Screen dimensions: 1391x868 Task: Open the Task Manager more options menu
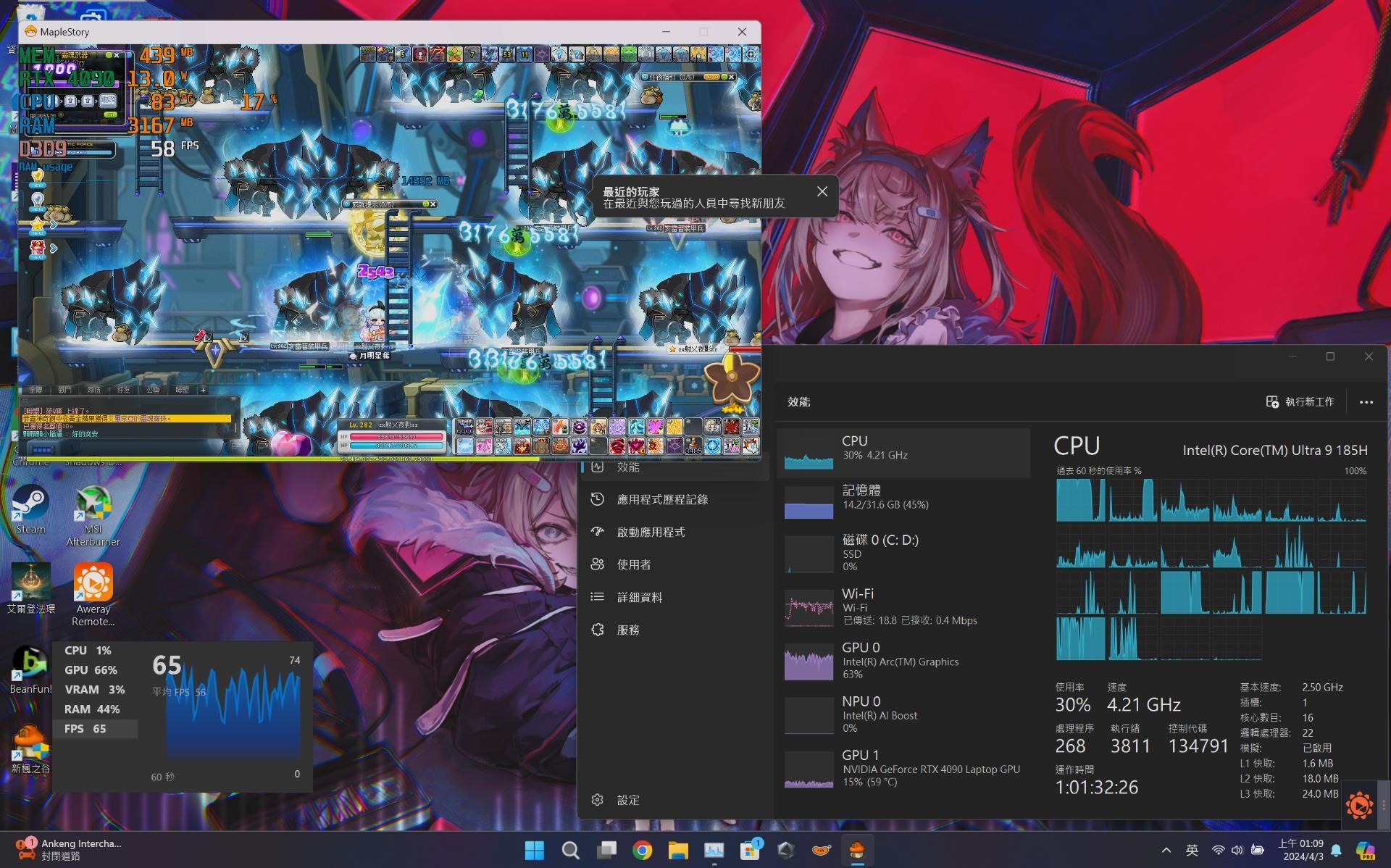tap(1366, 402)
